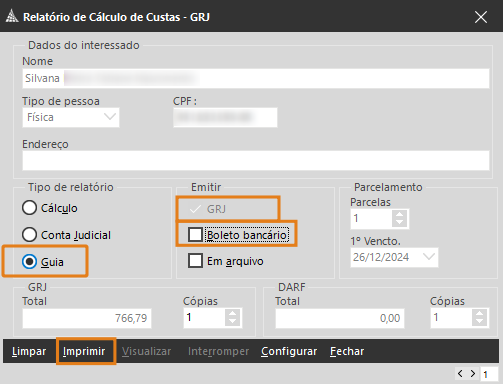Decrease DARF Cópias with down arrow
Viewport: 503px width, 384px height.
(479, 322)
